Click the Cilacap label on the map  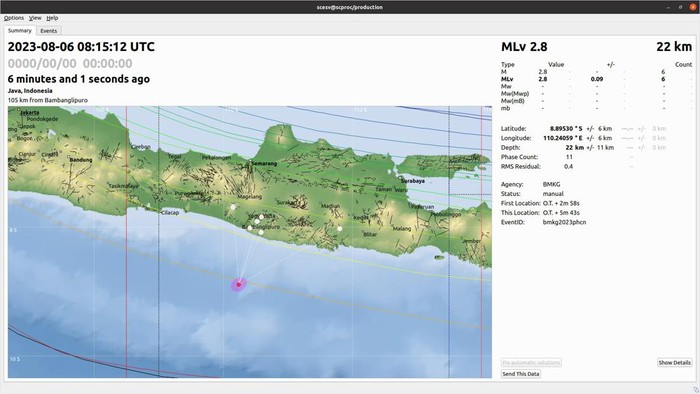click(x=170, y=212)
